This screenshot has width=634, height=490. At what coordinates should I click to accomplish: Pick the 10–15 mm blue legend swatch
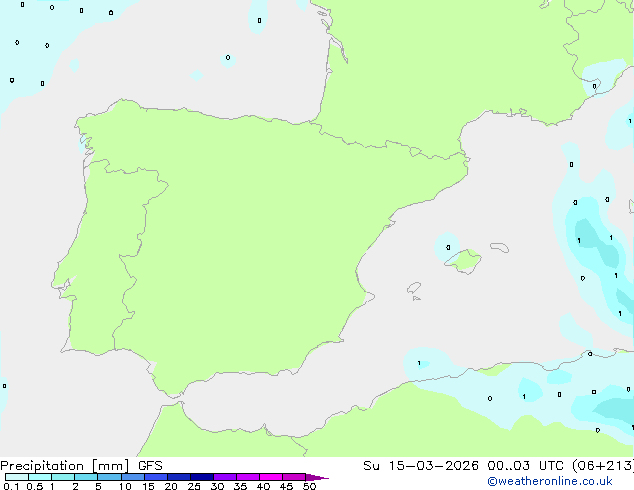point(133,477)
